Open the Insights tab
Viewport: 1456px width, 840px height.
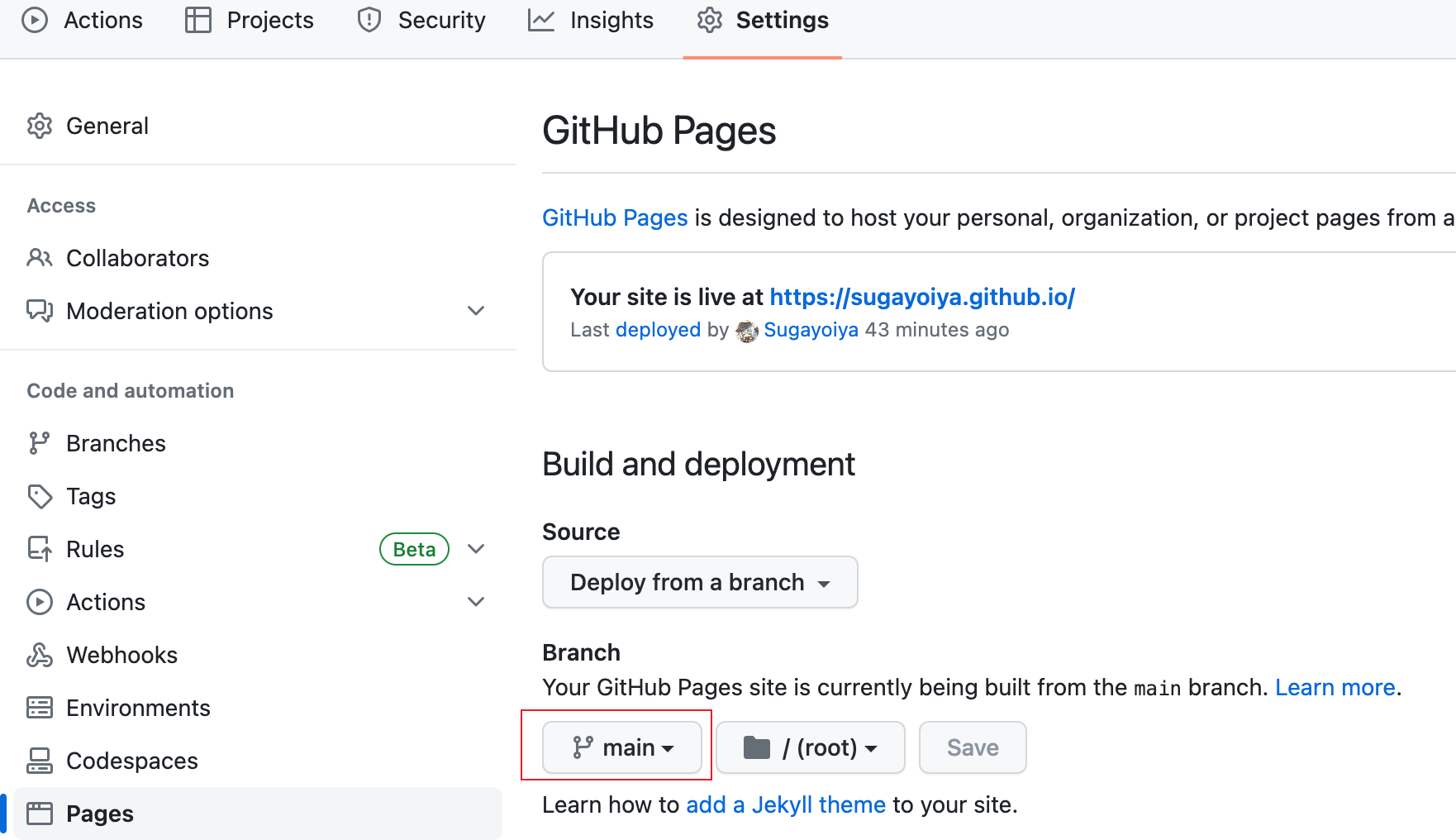pos(591,20)
